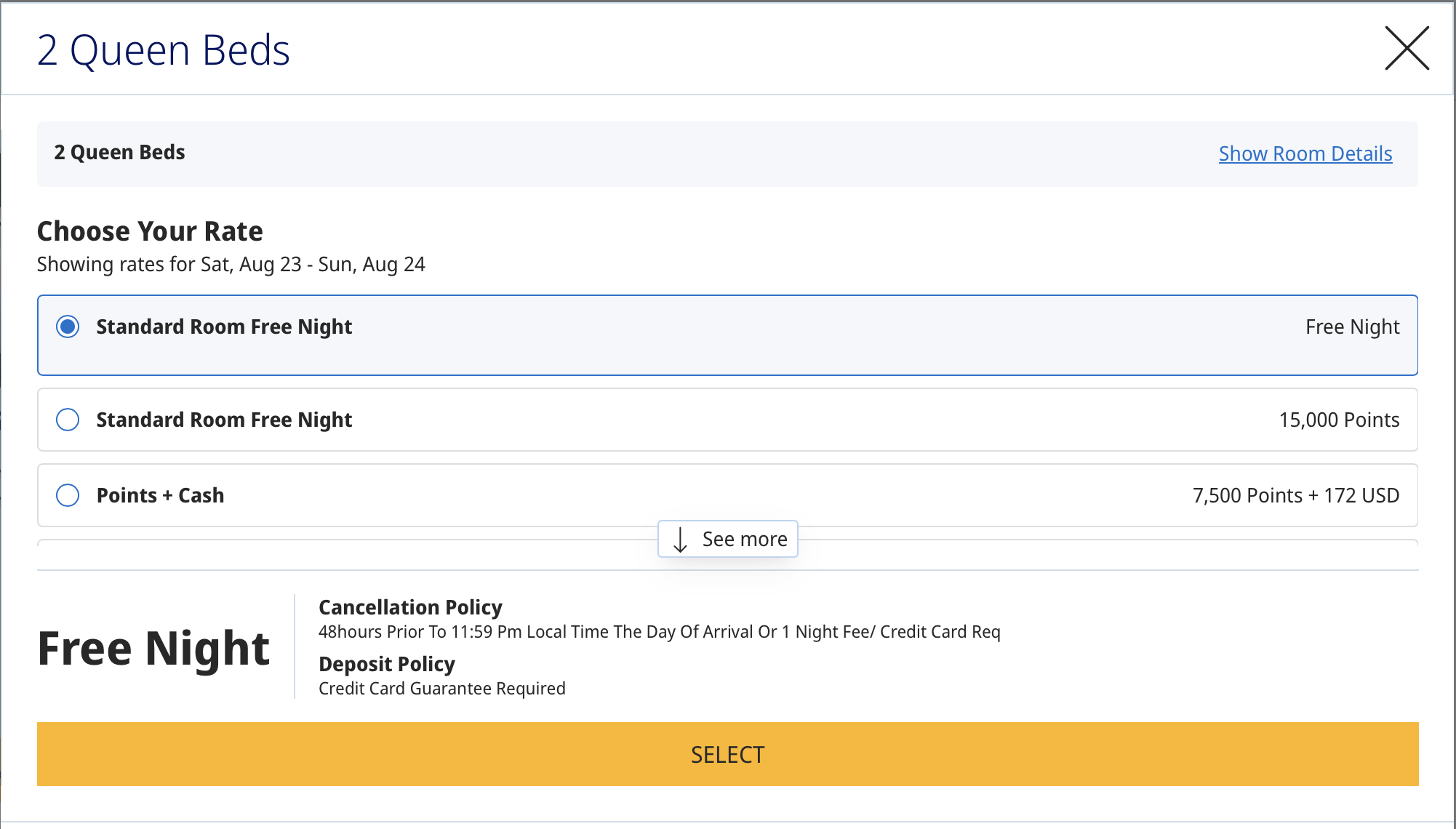Viewport: 1456px width, 829px height.
Task: Open the Show Room Details link
Action: click(1305, 153)
